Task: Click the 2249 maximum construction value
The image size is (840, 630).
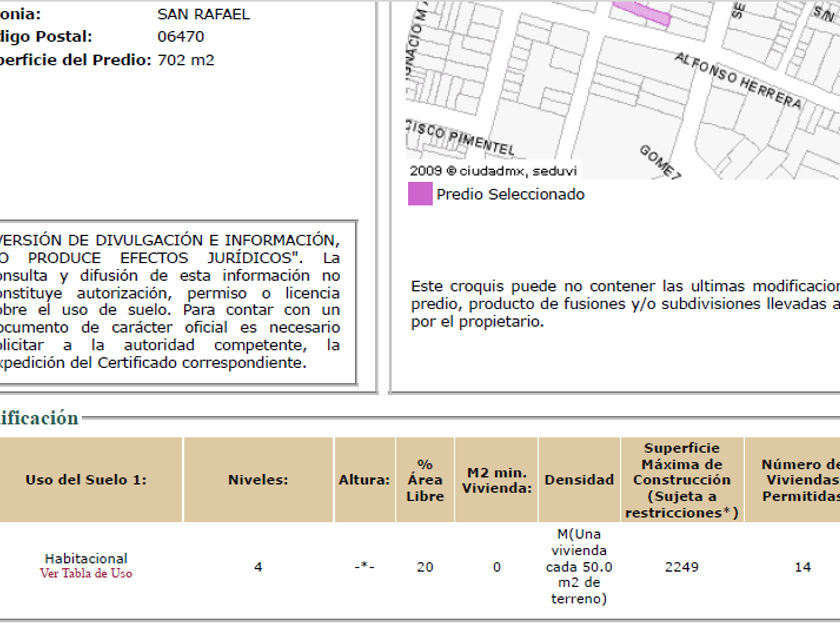Action: point(682,567)
